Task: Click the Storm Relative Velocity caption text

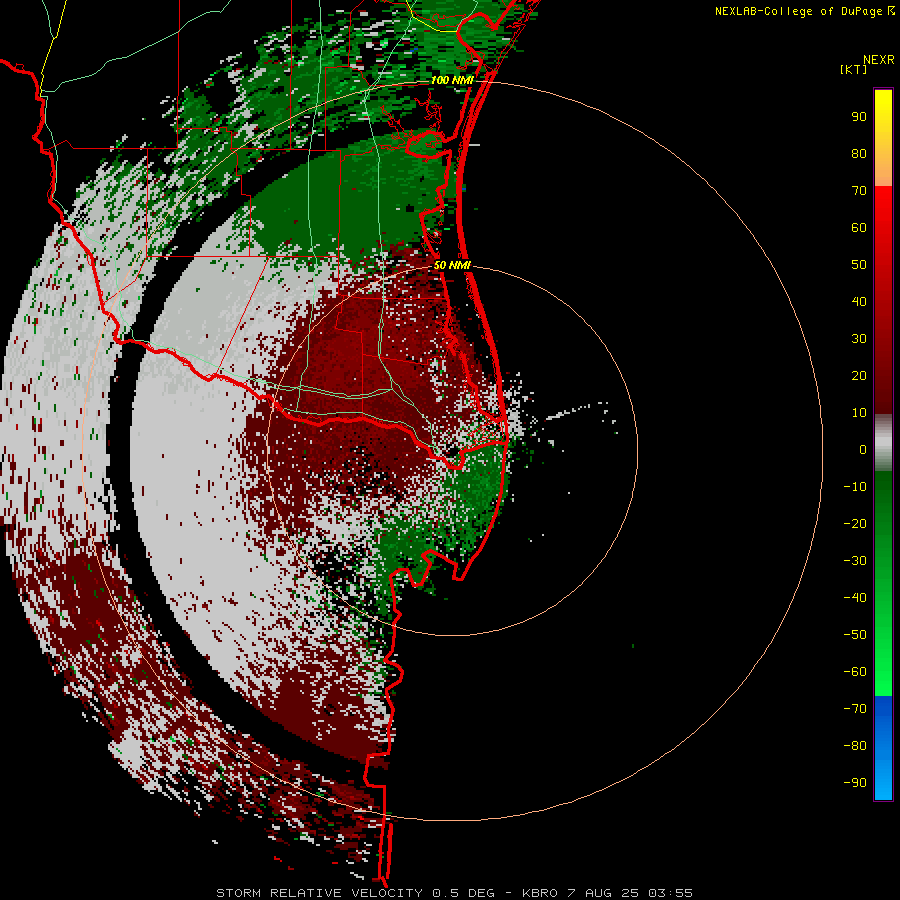Action: 454,893
